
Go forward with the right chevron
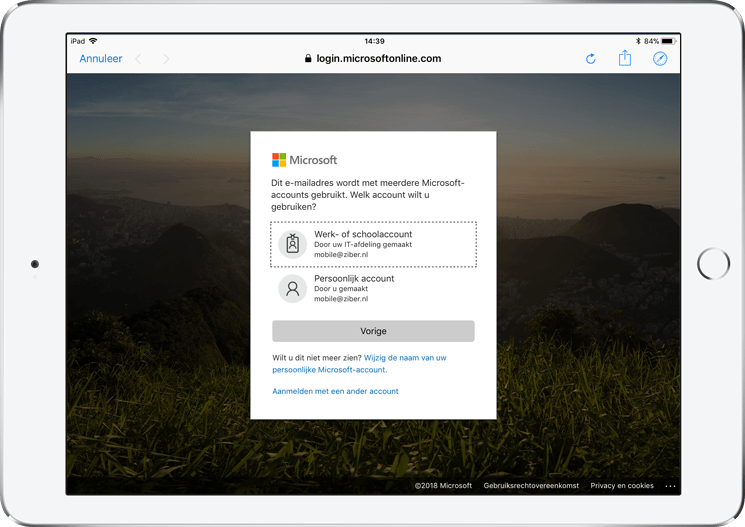pos(166,59)
